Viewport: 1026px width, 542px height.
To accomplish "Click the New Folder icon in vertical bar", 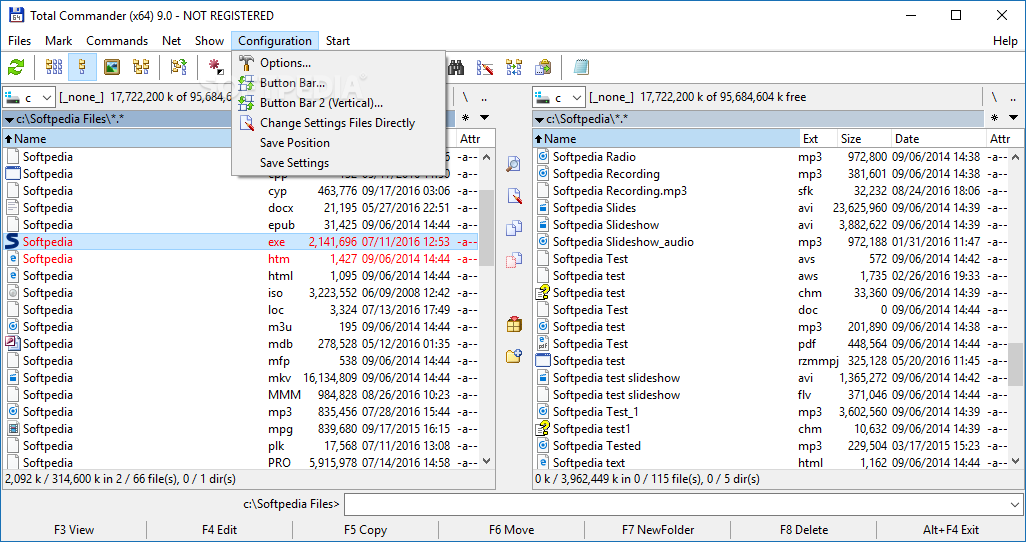I will click(x=514, y=356).
